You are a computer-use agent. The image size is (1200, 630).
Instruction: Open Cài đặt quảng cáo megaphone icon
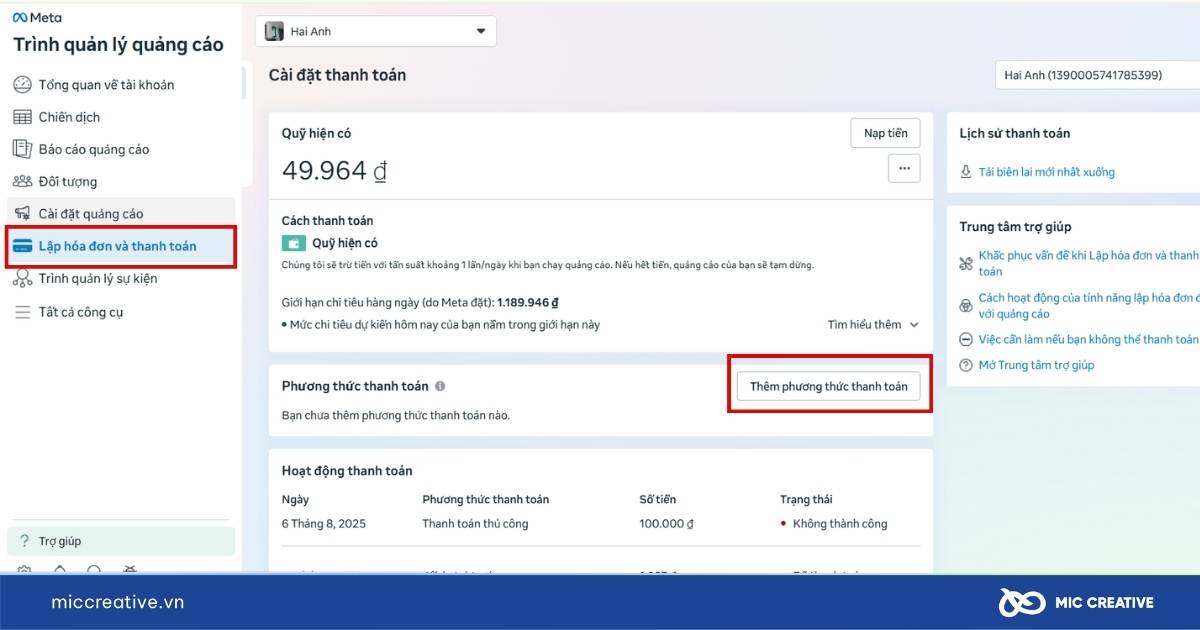pyautogui.click(x=22, y=213)
